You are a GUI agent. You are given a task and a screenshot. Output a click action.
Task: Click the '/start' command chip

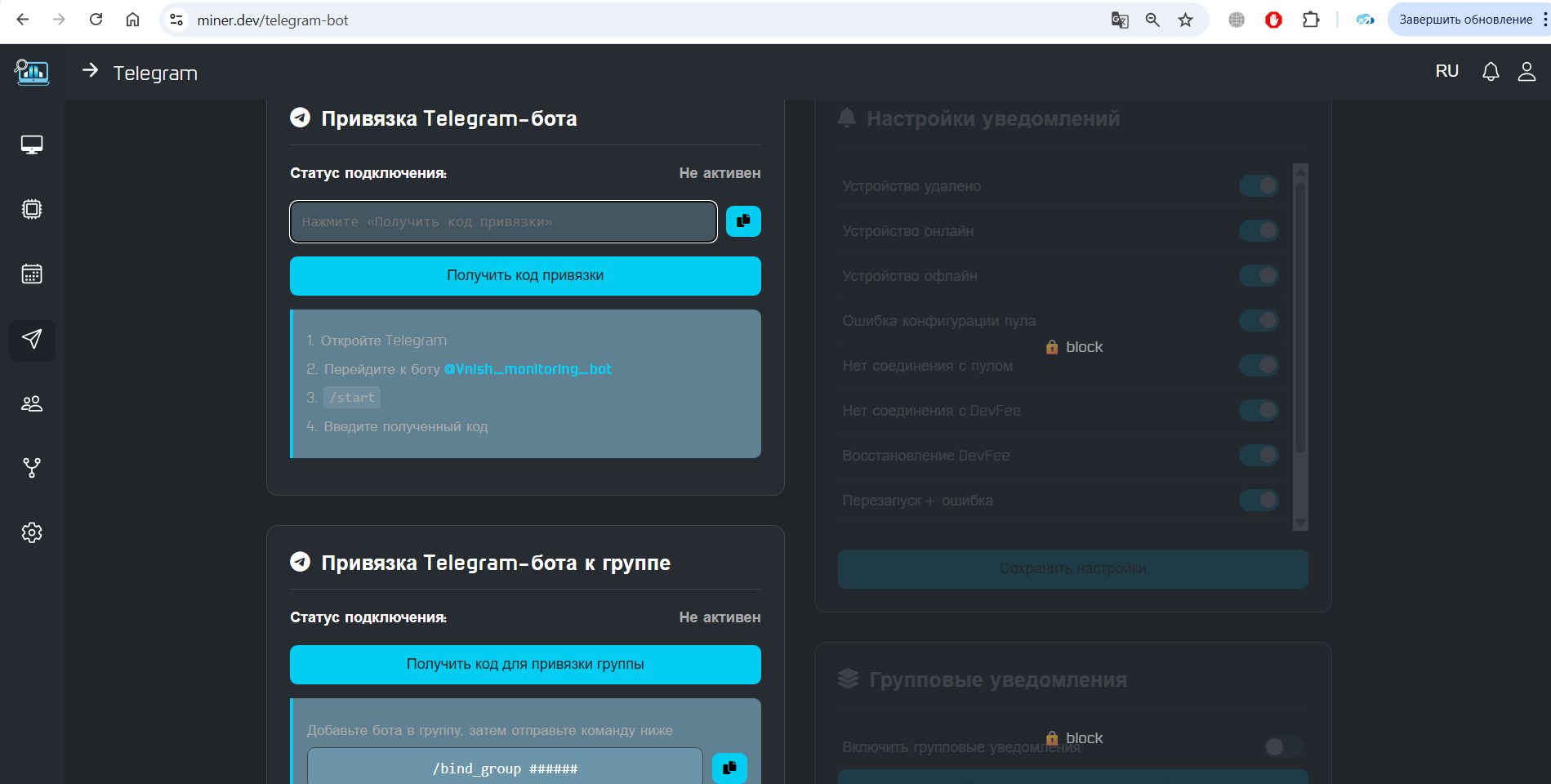tap(352, 398)
